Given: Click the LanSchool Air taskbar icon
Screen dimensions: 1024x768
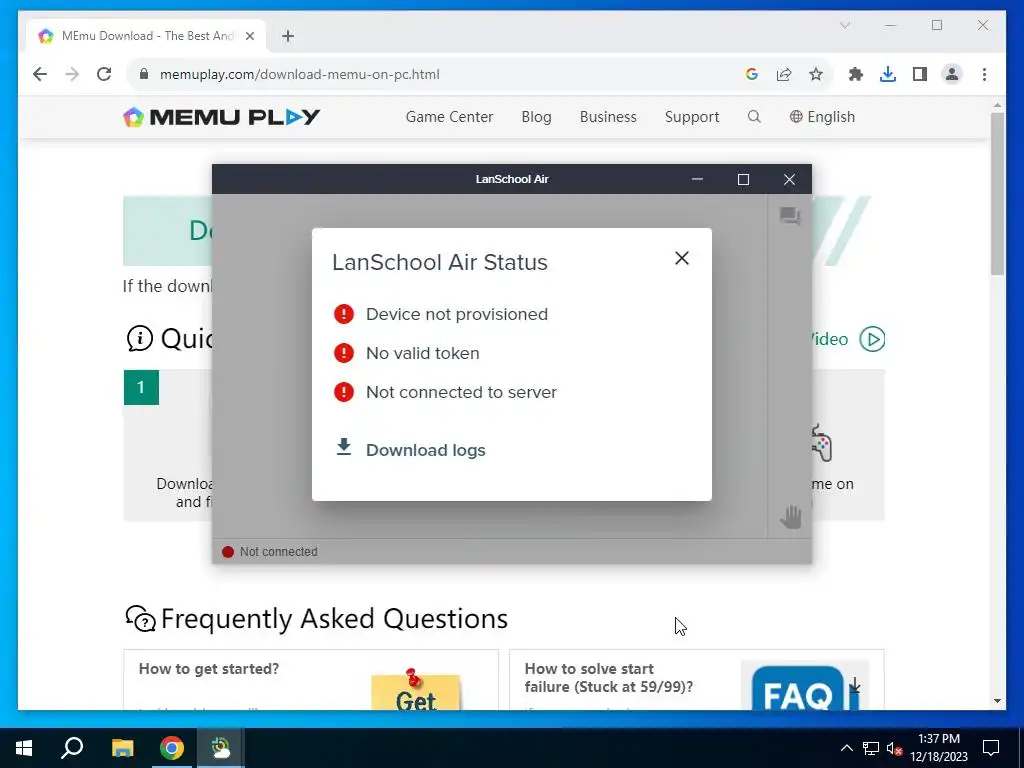Looking at the screenshot, I should 221,748.
